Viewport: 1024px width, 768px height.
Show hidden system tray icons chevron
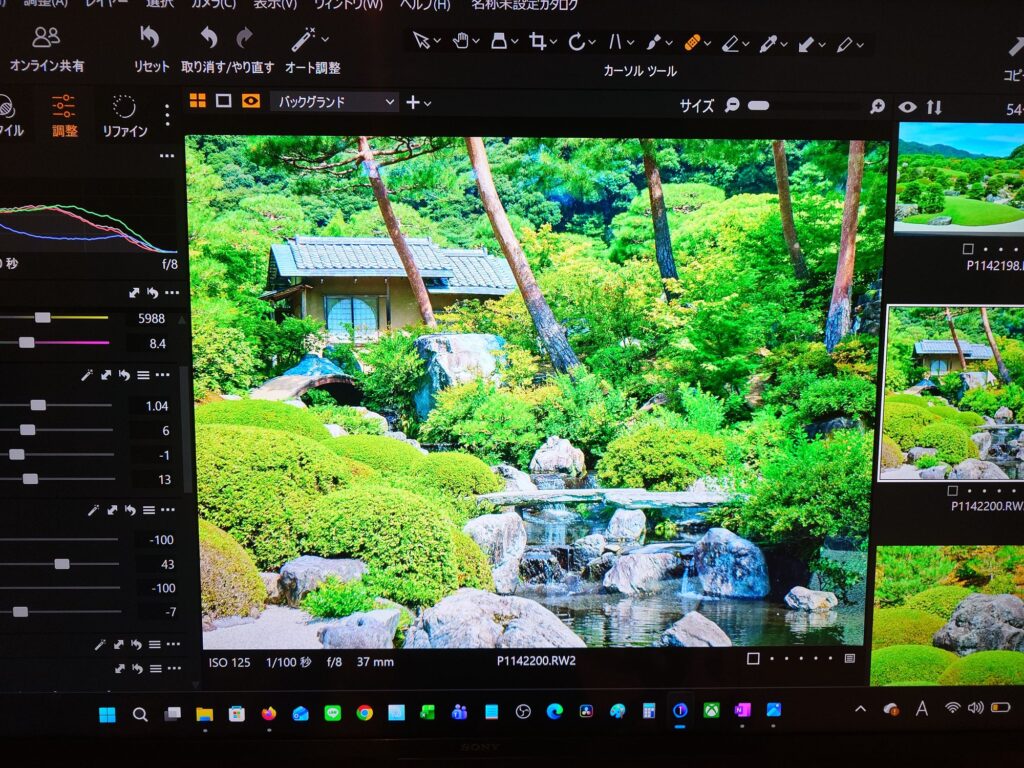pos(861,709)
